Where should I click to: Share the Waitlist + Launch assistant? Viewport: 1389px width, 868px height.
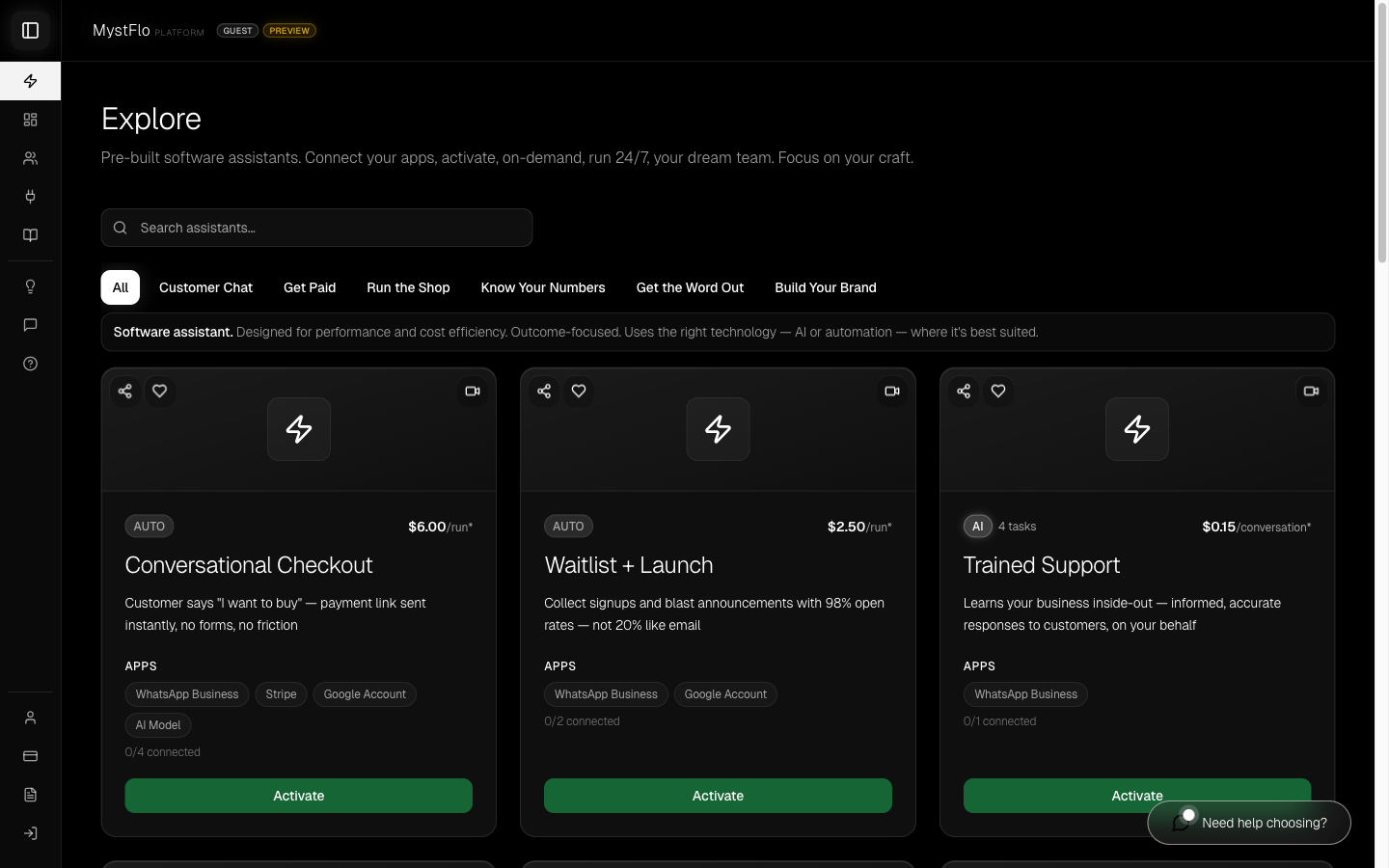(x=544, y=392)
